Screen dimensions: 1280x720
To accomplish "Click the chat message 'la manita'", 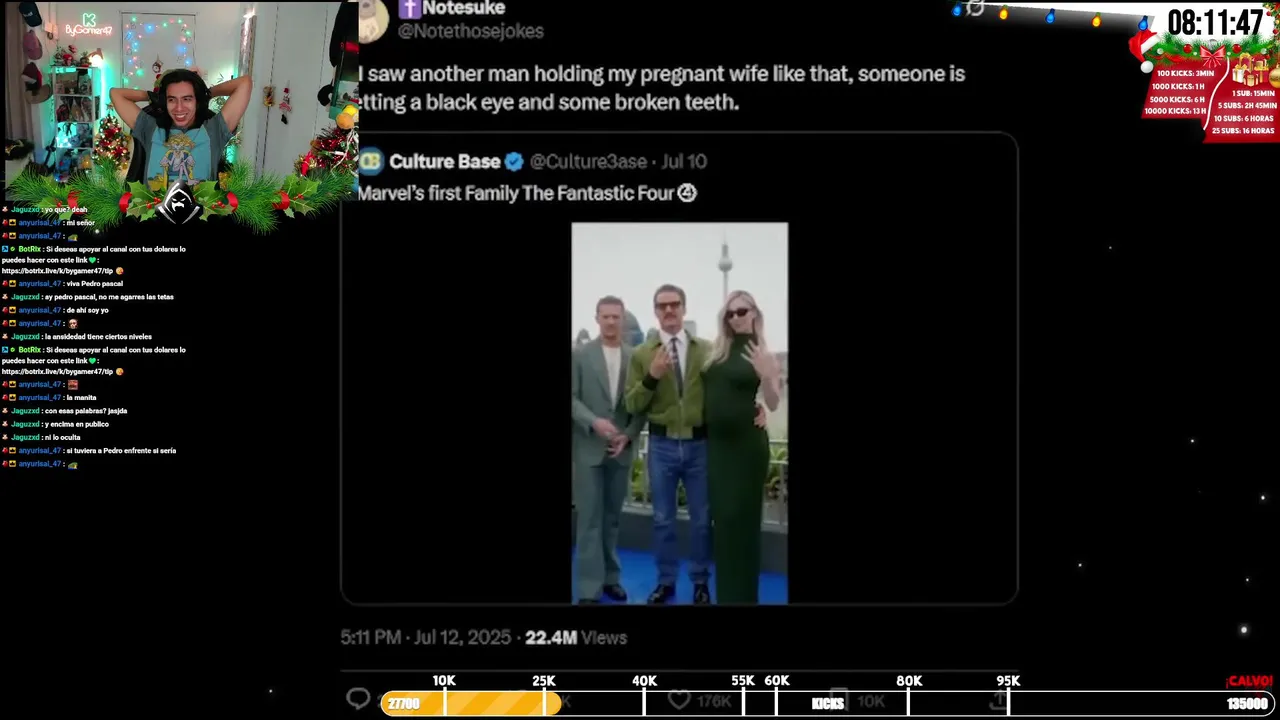I will click(82, 398).
